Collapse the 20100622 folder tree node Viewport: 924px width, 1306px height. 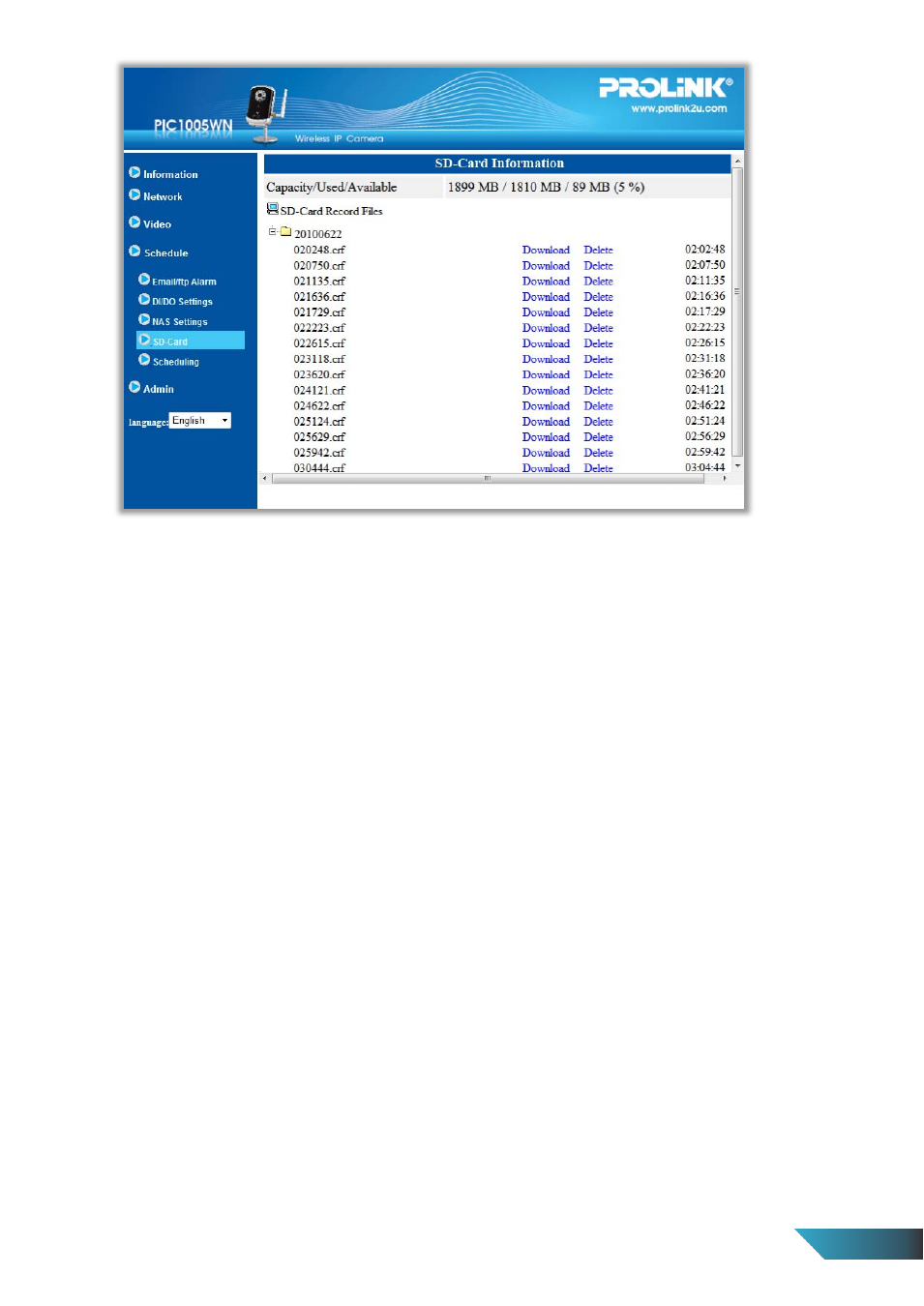pos(272,231)
